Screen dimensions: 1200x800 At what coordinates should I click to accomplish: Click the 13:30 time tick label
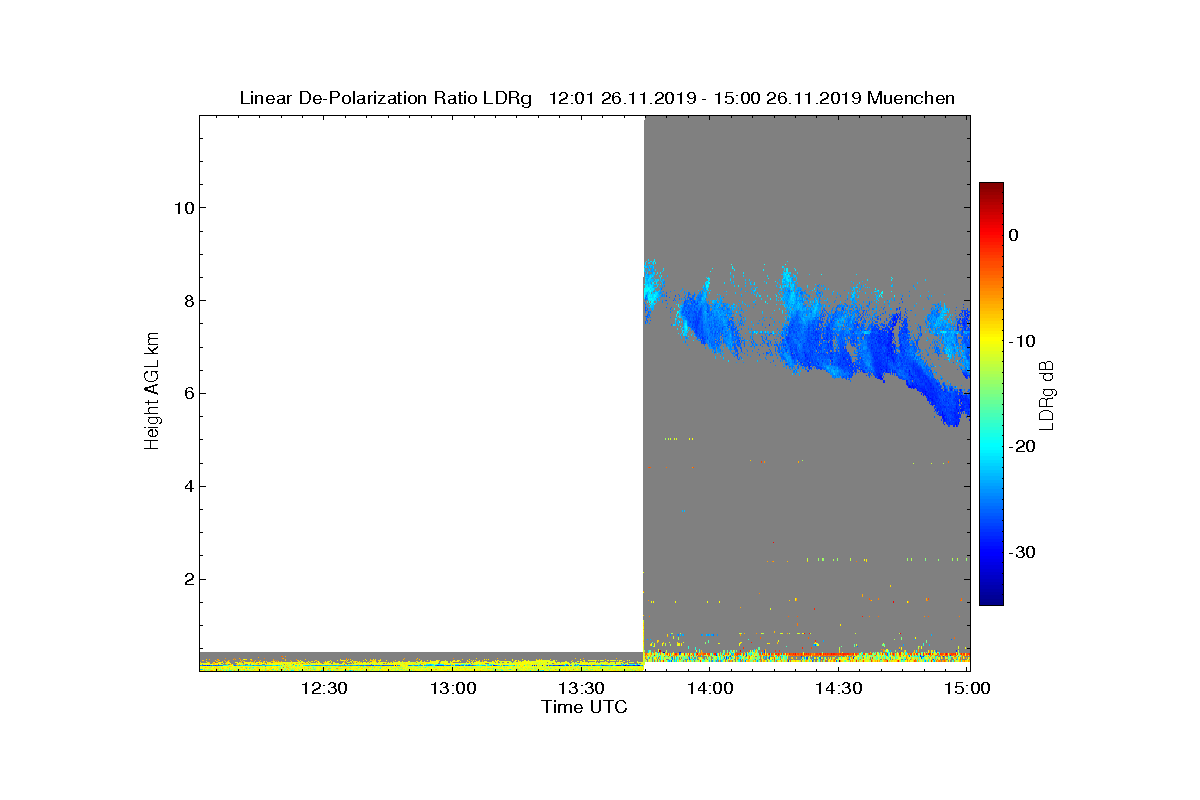(x=581, y=689)
